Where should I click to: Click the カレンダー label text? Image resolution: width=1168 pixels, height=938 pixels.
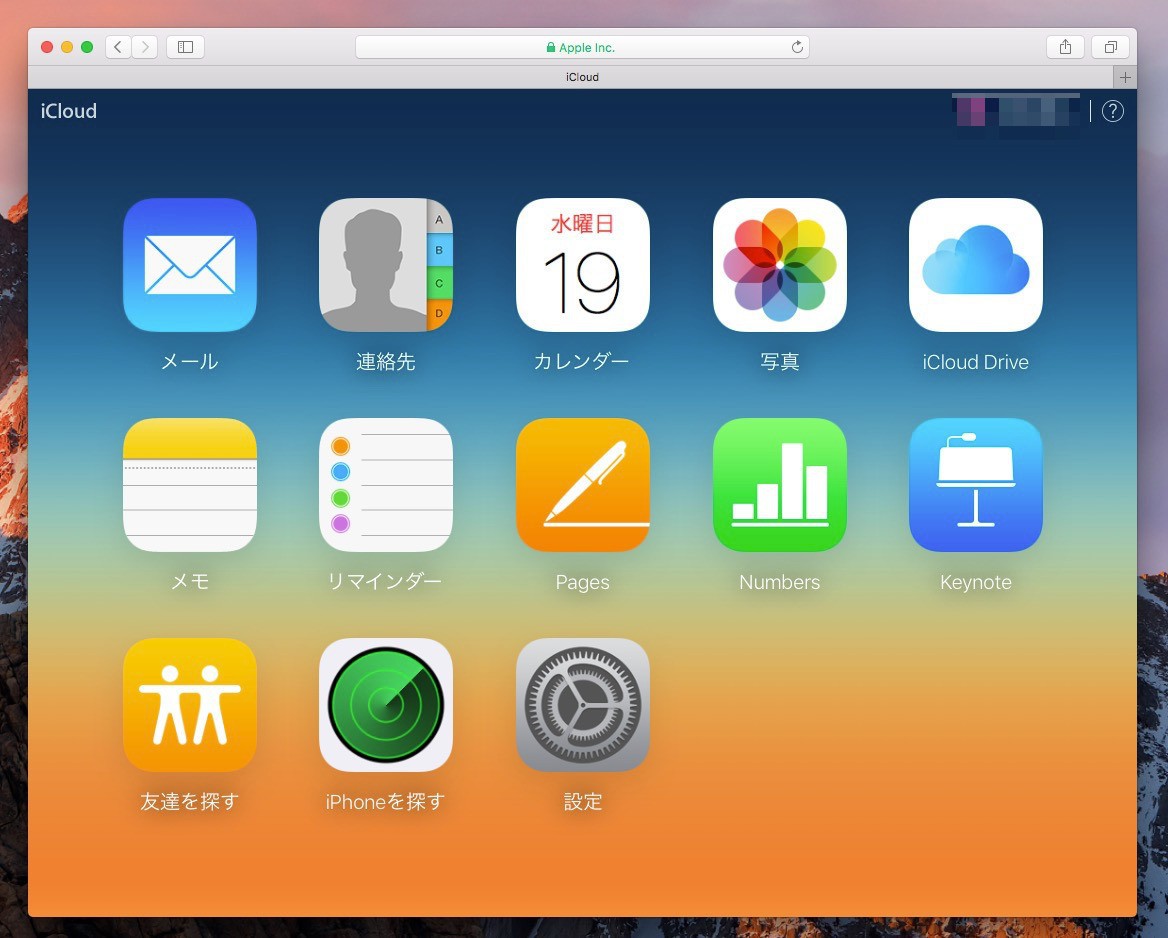[x=583, y=361]
